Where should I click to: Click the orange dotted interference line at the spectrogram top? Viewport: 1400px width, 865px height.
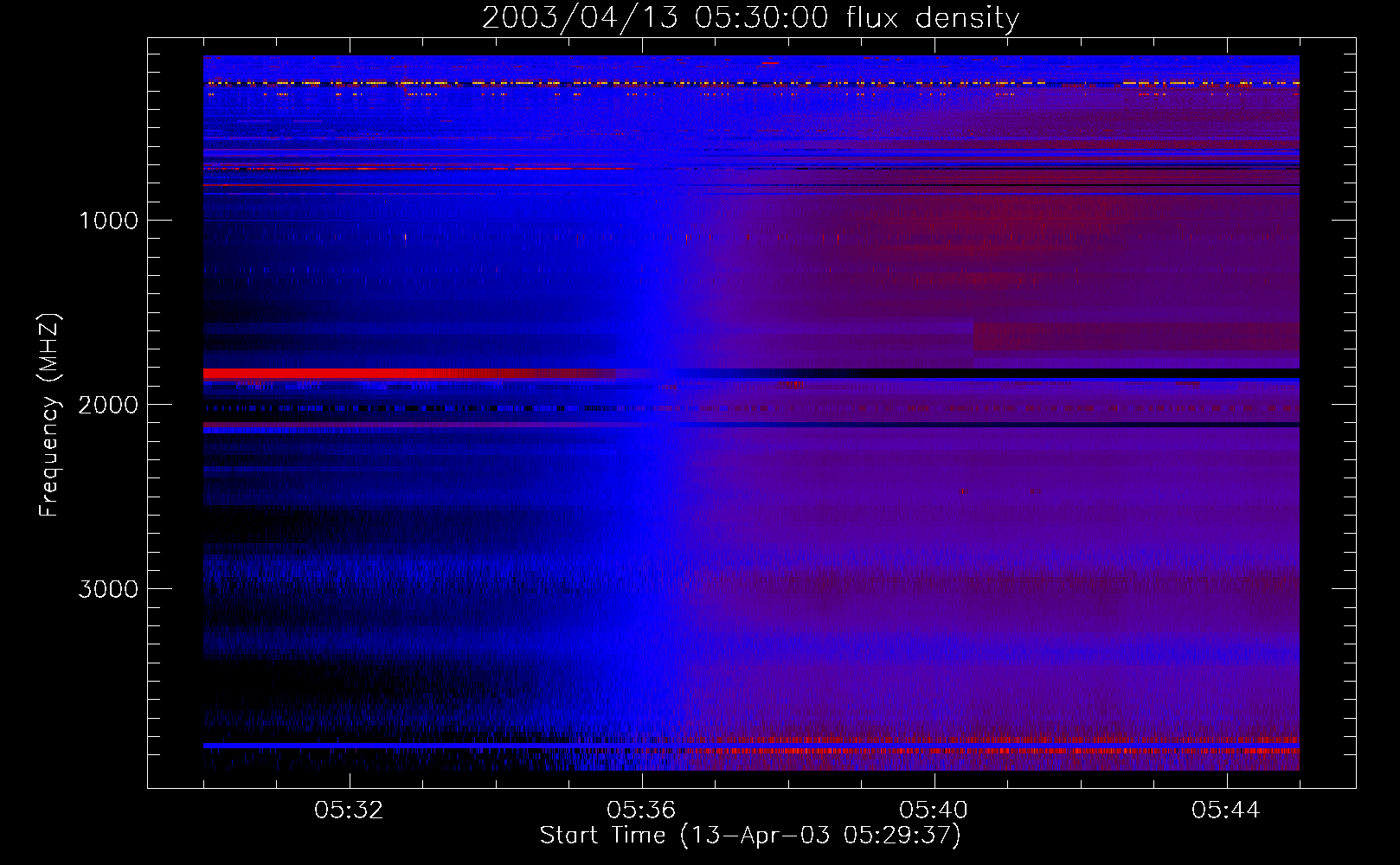[x=751, y=84]
